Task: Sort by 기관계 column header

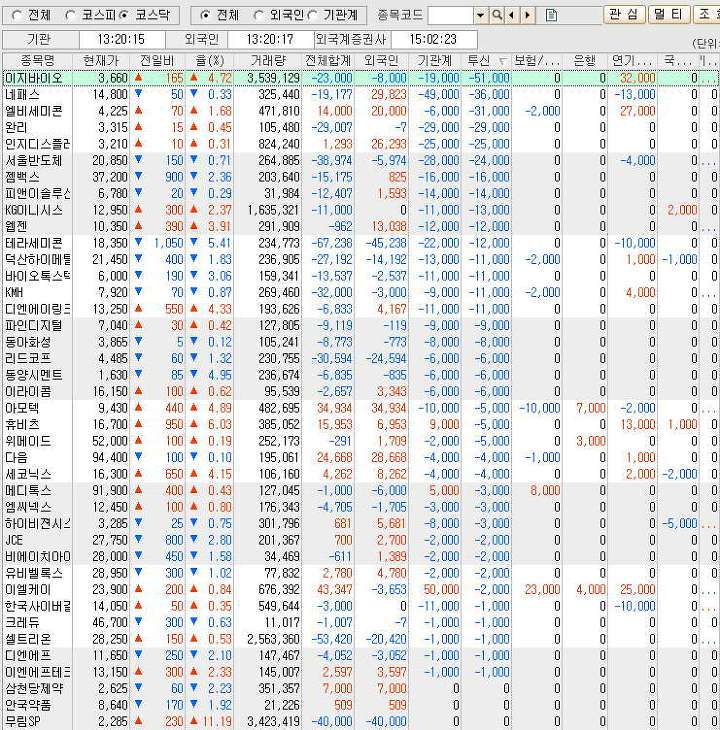Action: pyautogui.click(x=435, y=61)
